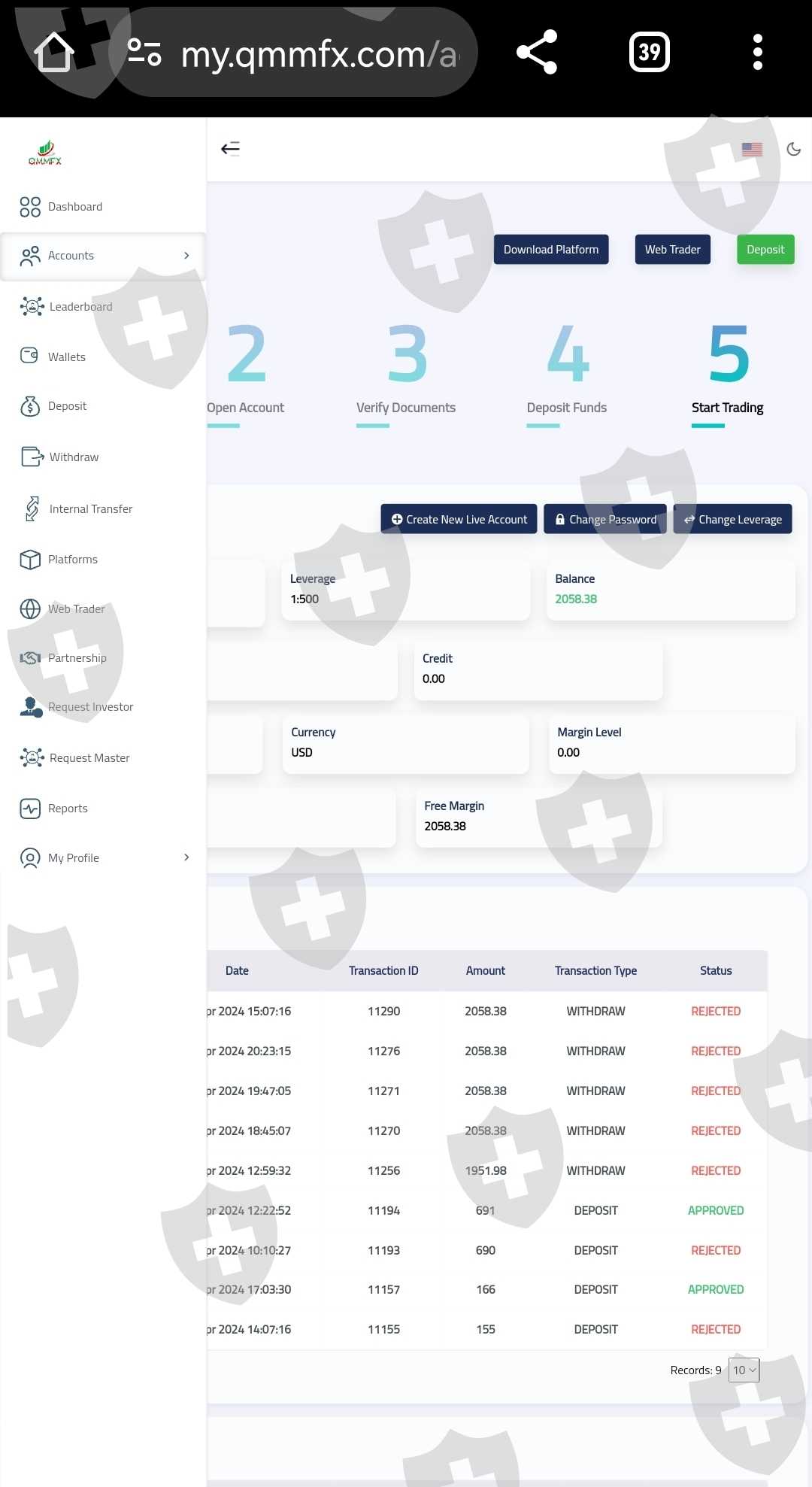Sort by the Status column header
The width and height of the screenshot is (812, 1487).
pos(716,970)
